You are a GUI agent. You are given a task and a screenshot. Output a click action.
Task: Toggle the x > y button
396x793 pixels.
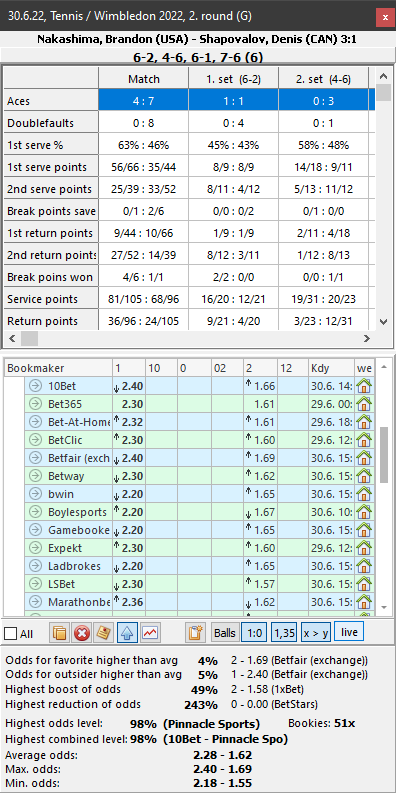coord(315,633)
